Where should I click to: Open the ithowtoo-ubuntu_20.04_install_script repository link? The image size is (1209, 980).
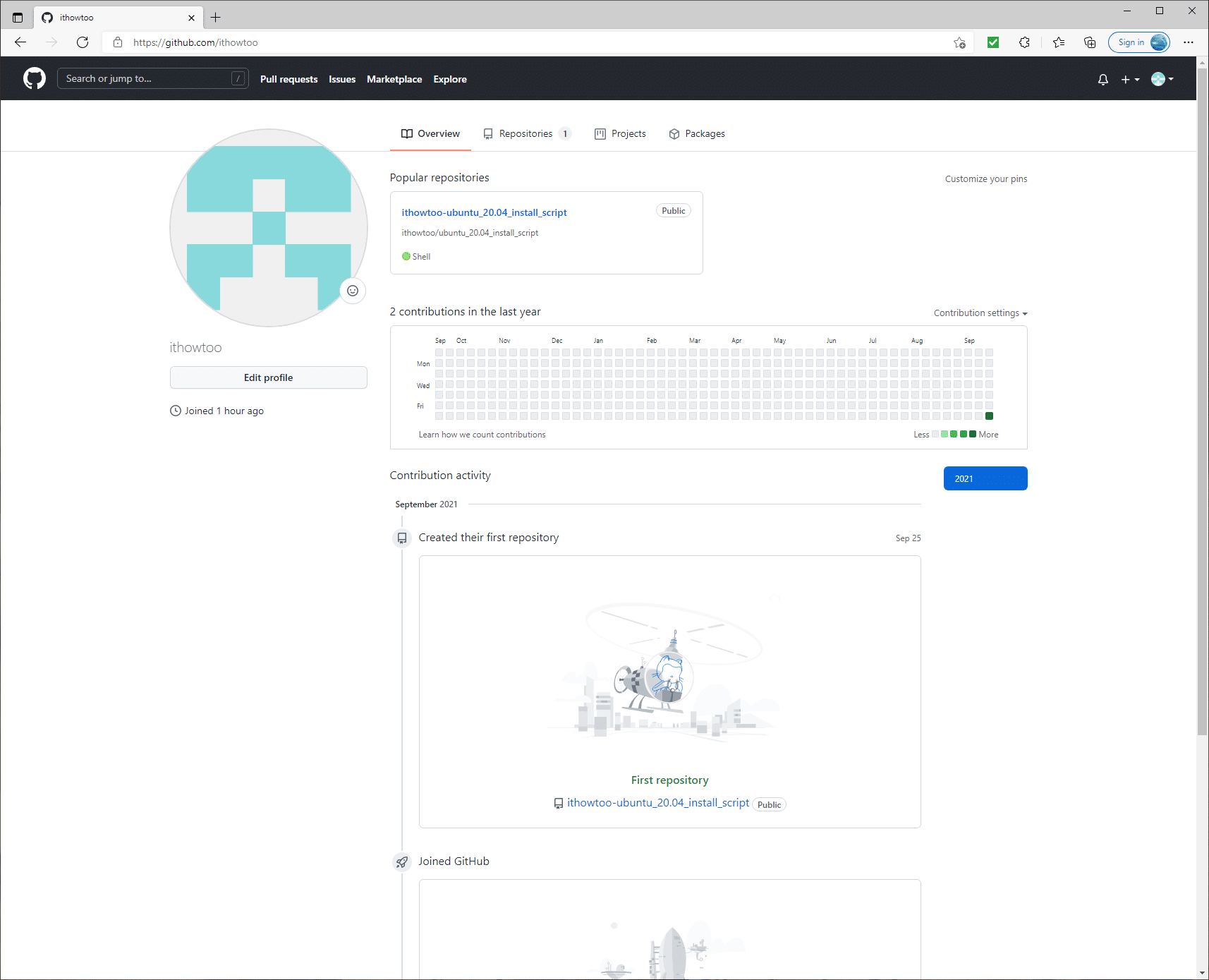point(484,212)
